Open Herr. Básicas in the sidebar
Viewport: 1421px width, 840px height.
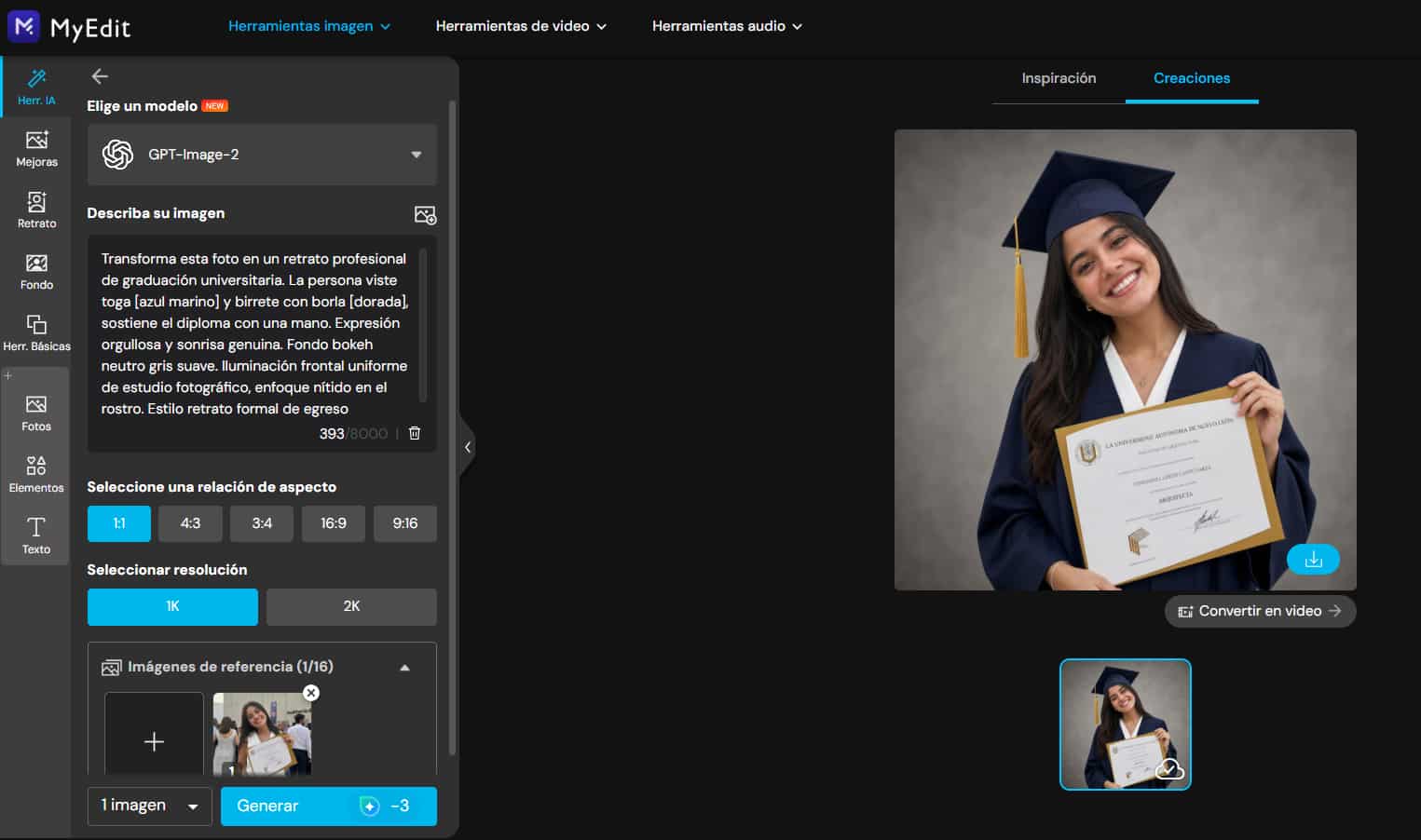[x=36, y=333]
